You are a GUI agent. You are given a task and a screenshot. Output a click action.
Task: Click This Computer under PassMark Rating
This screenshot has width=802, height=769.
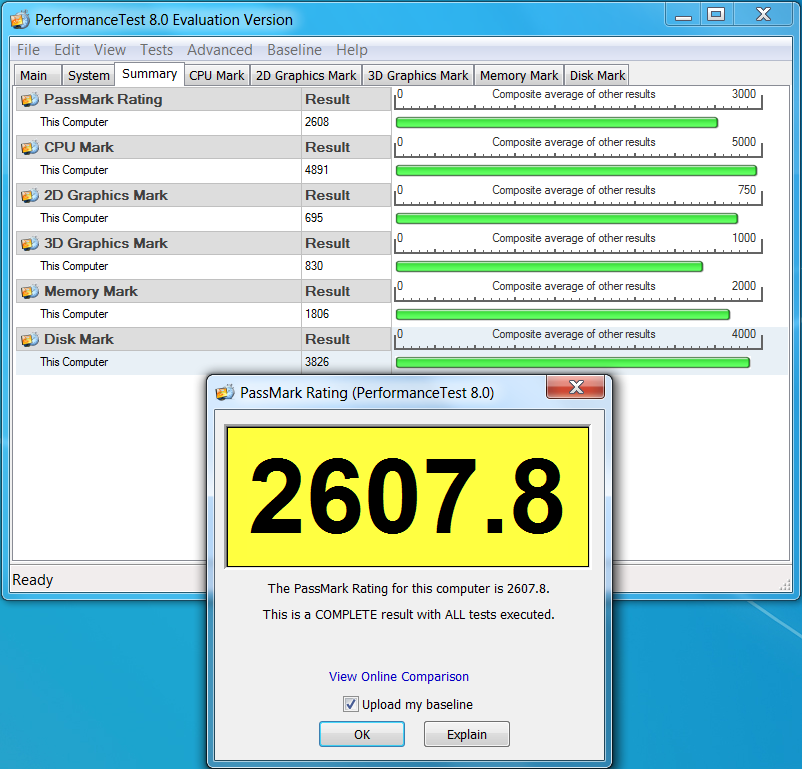[74, 122]
